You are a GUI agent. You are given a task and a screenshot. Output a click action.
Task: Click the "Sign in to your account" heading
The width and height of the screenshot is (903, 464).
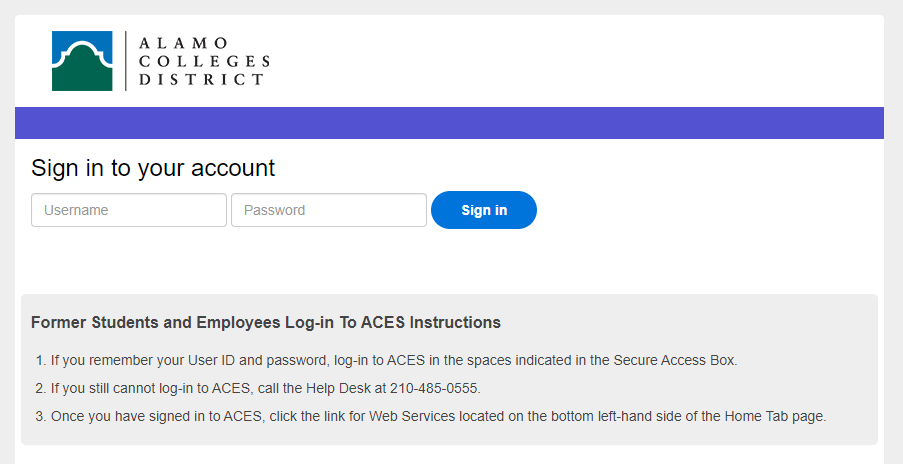pos(153,168)
